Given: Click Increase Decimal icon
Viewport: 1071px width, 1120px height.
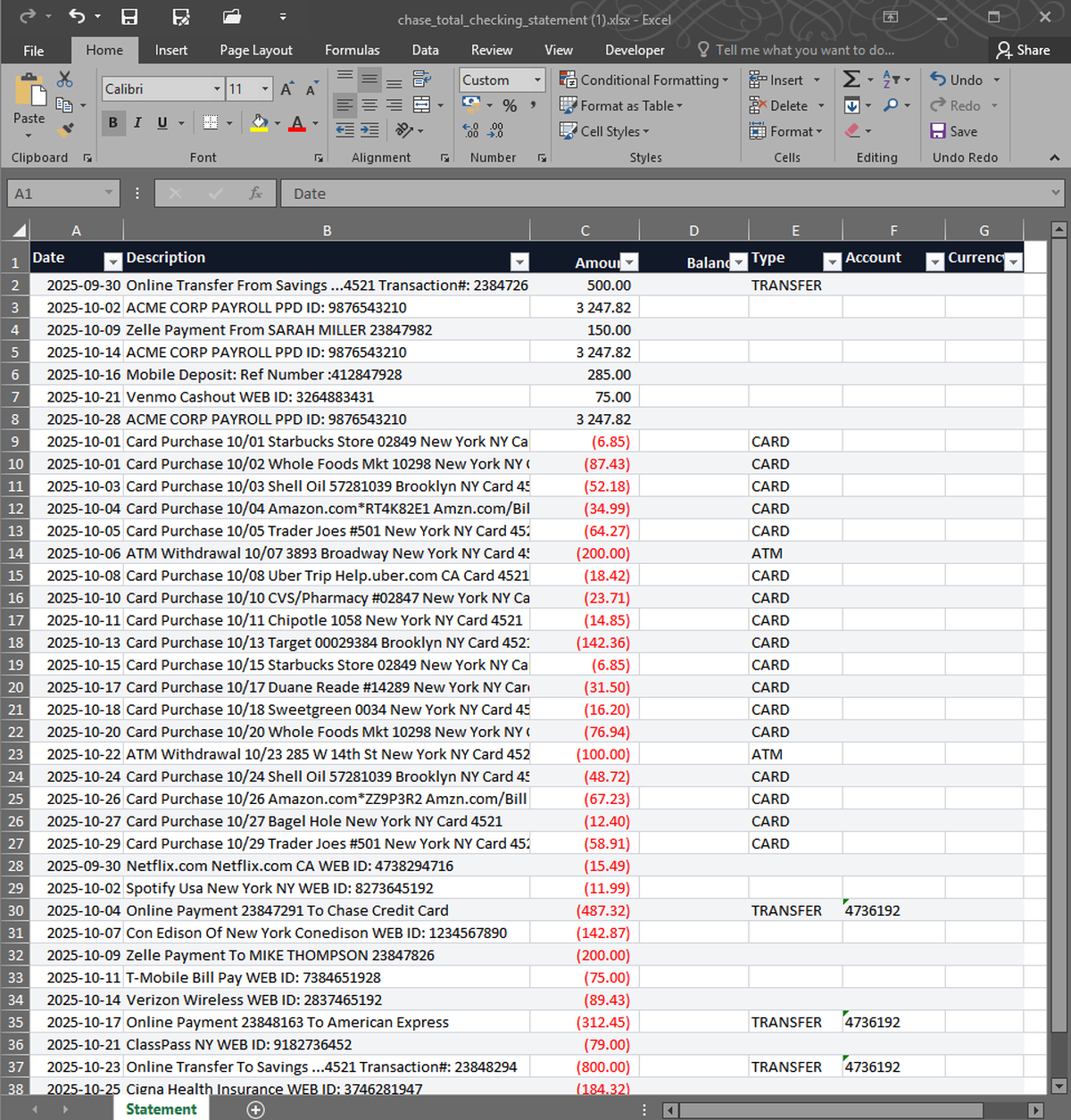Looking at the screenshot, I should coord(470,130).
